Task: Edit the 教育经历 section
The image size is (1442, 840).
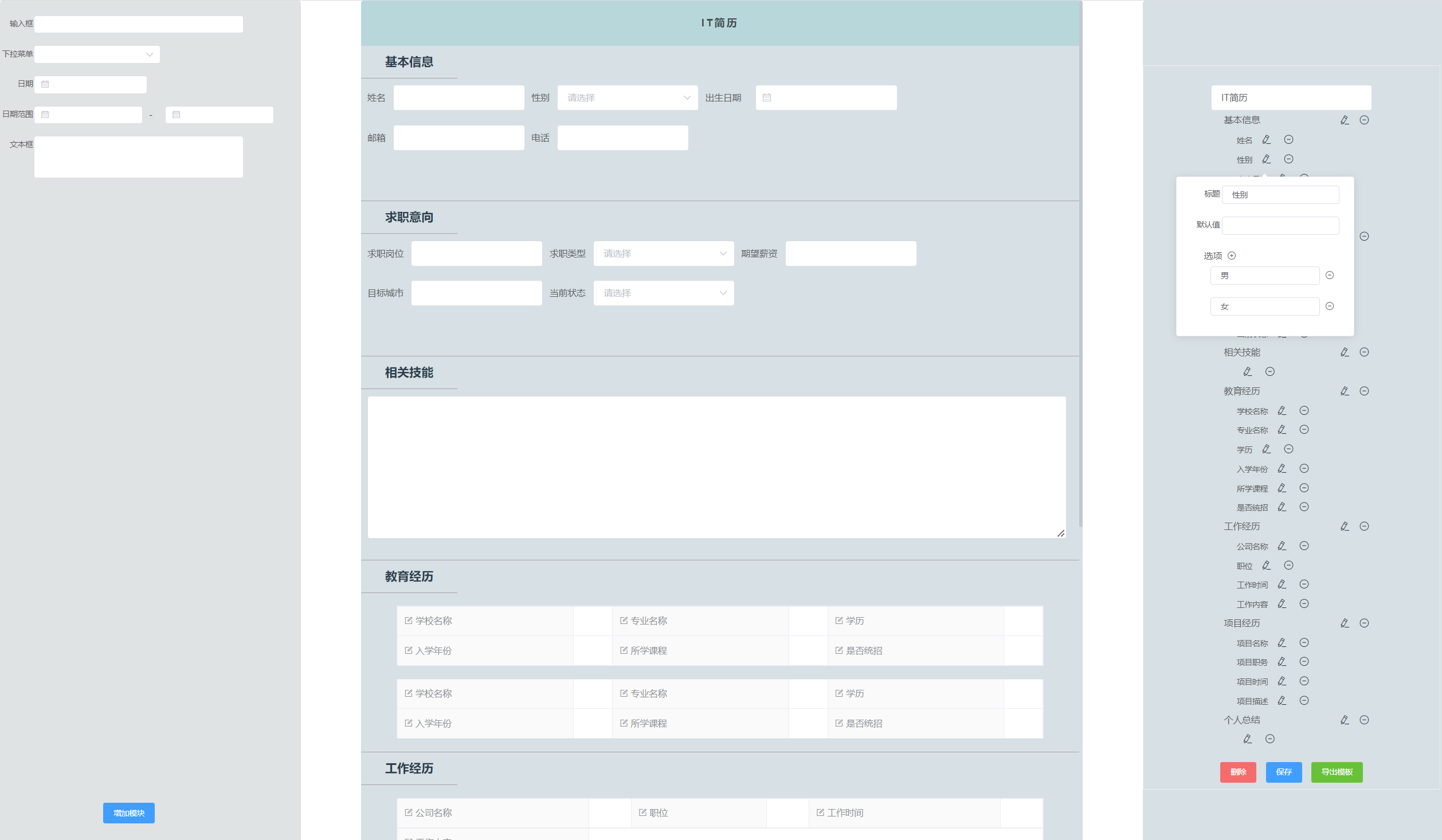Action: click(x=1345, y=391)
